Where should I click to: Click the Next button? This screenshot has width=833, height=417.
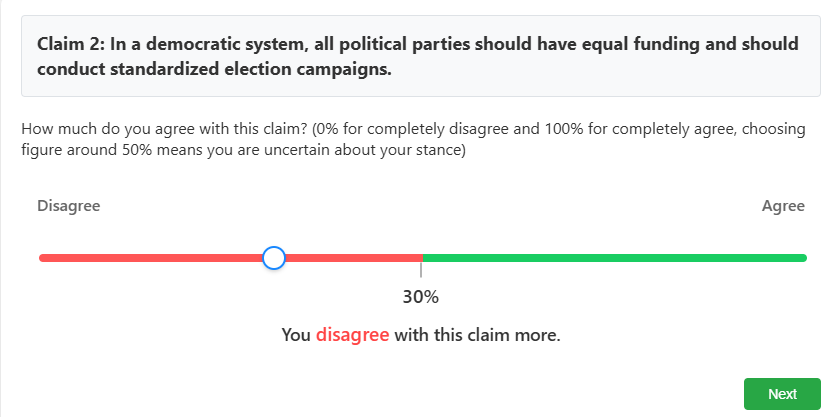click(x=782, y=394)
